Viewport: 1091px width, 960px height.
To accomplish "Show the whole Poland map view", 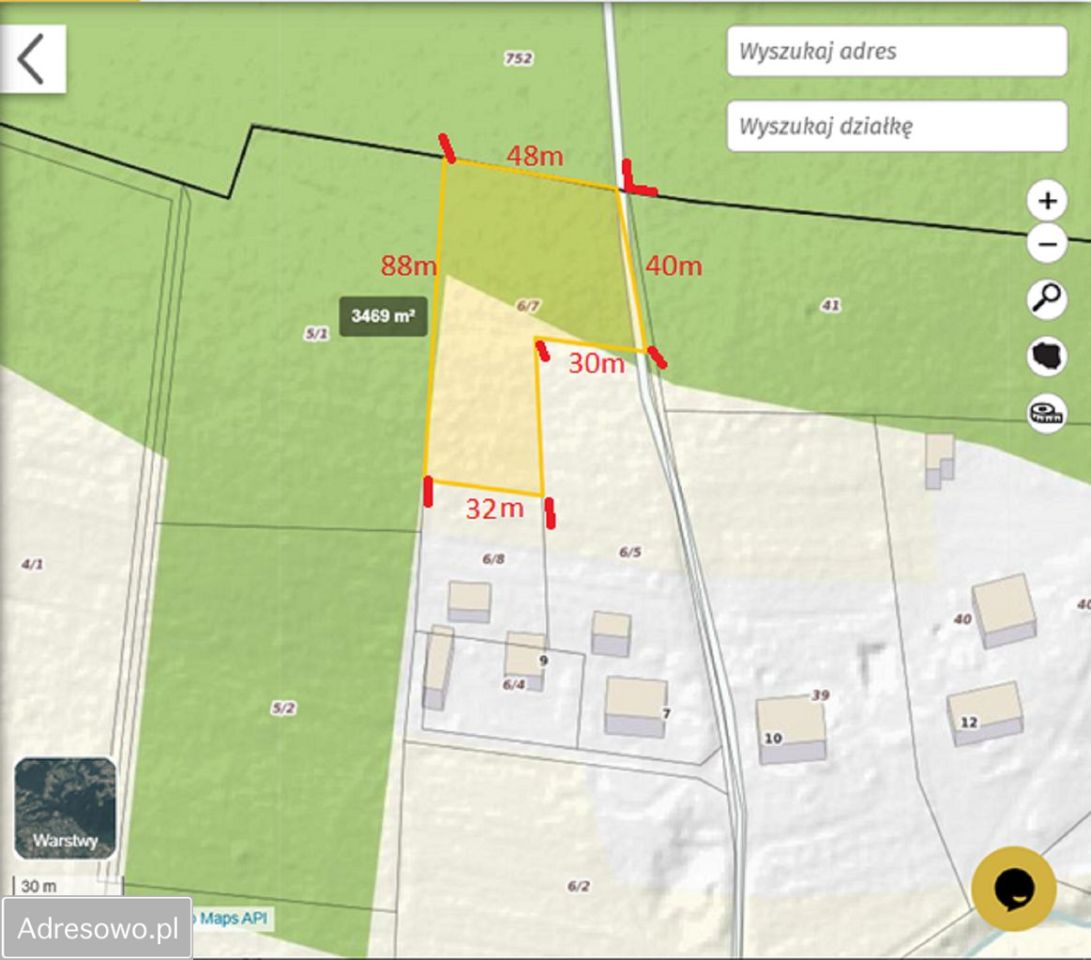I will (1047, 356).
